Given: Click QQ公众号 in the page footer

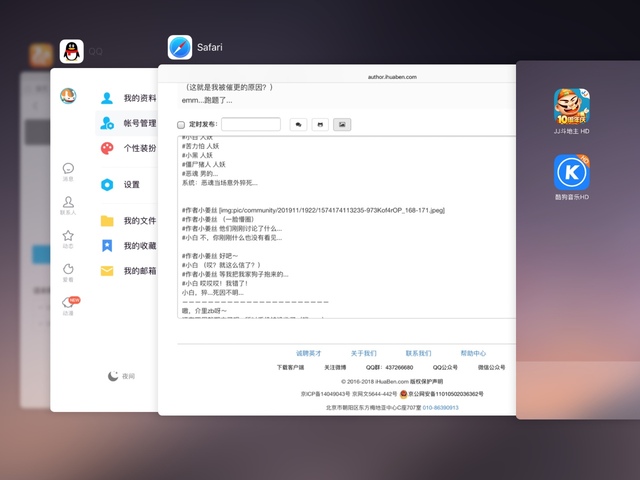Looking at the screenshot, I should click(445, 367).
